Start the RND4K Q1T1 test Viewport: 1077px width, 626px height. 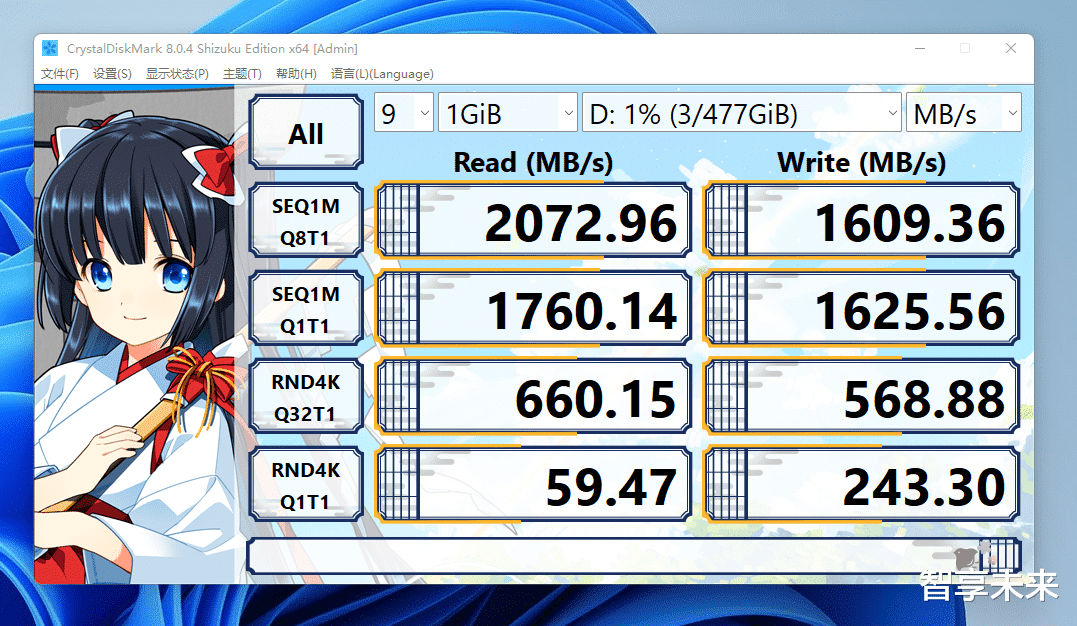(306, 484)
